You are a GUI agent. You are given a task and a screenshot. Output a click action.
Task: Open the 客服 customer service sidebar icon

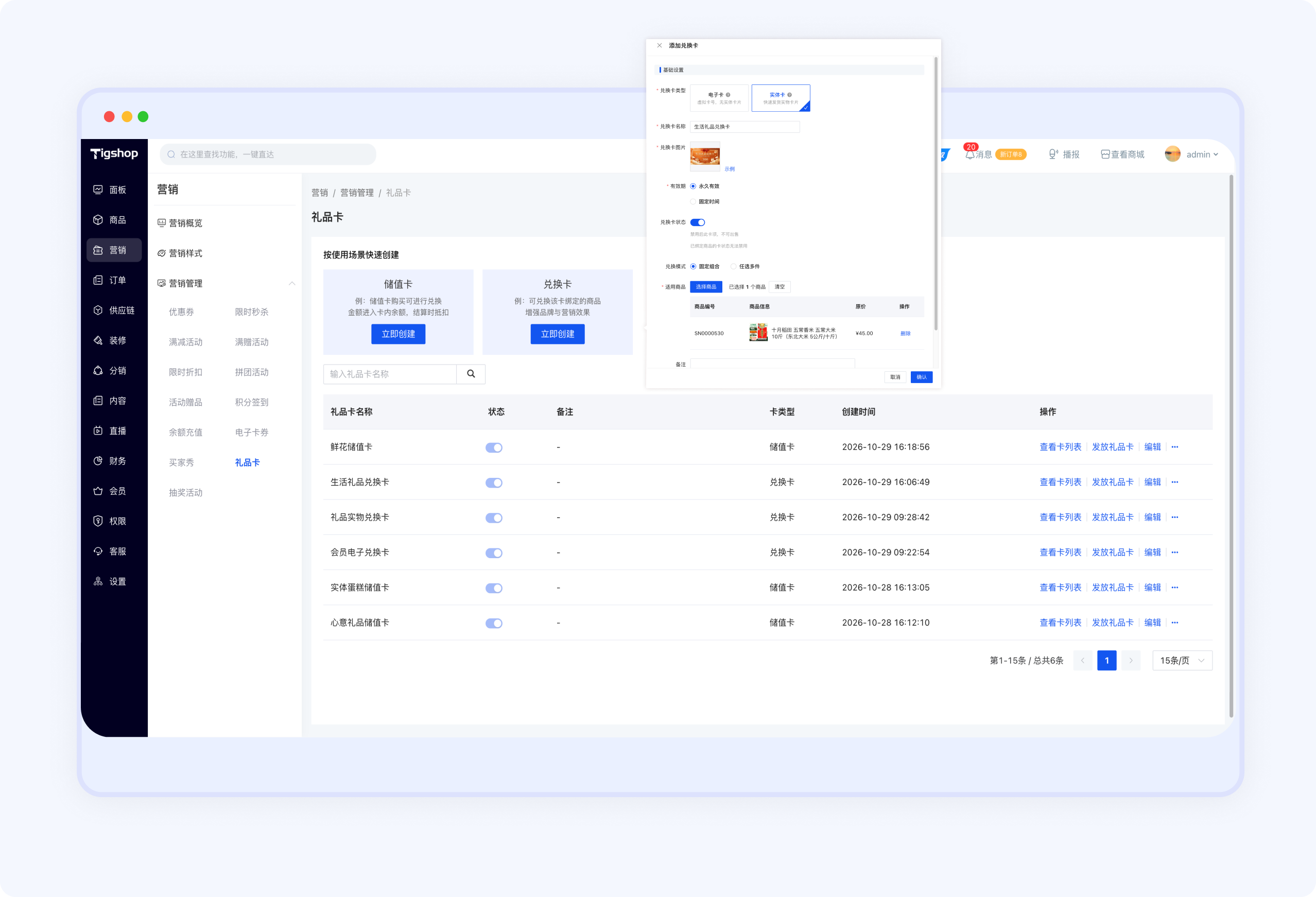[x=98, y=551]
